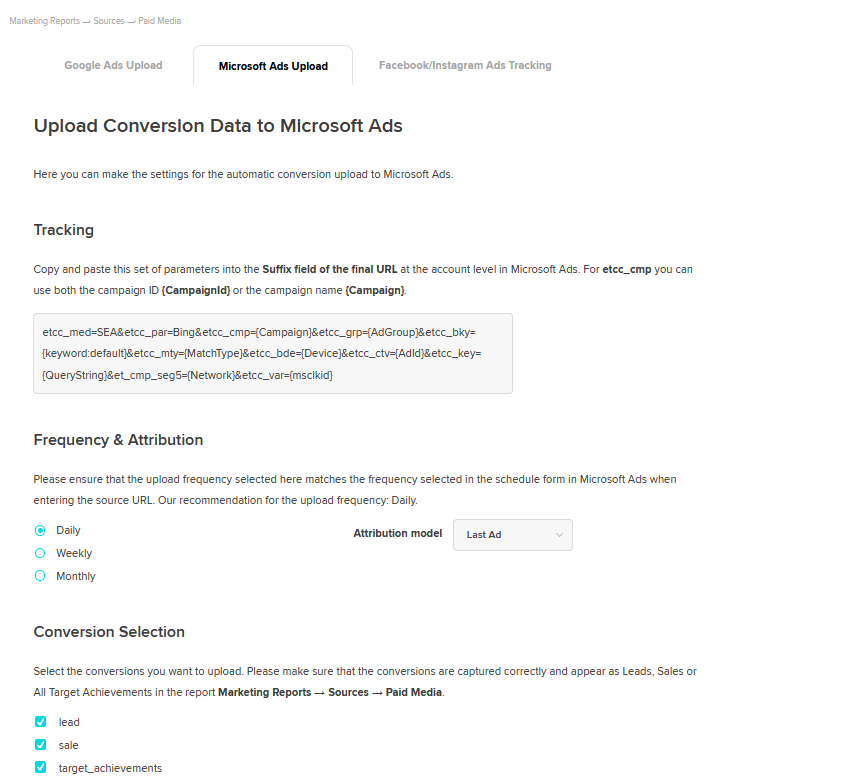Click the bold '{Campaign}' placeholder in the instructions
This screenshot has height=781, width=850.
[x=375, y=291]
